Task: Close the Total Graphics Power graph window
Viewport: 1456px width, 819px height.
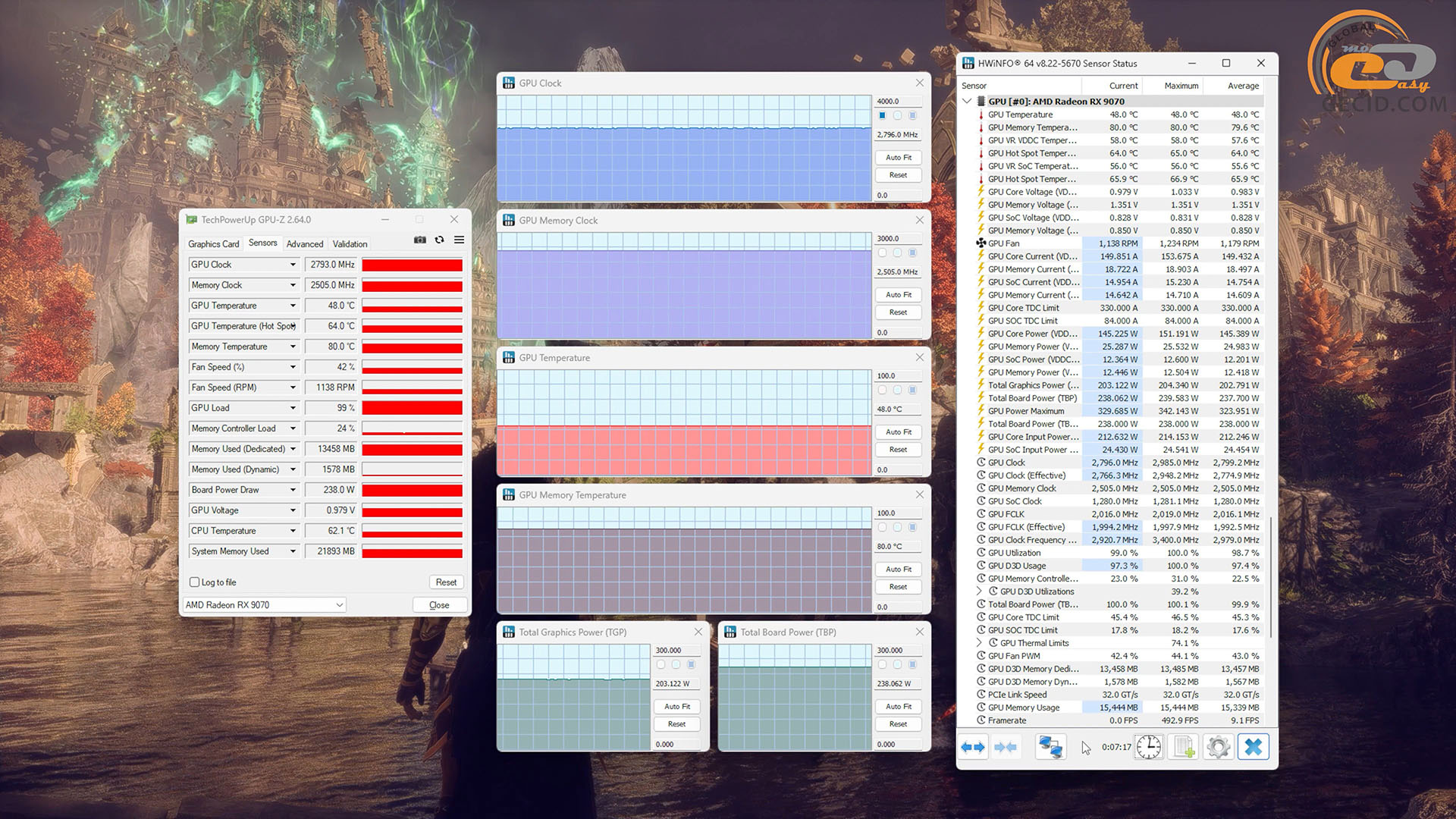Action: coord(698,632)
